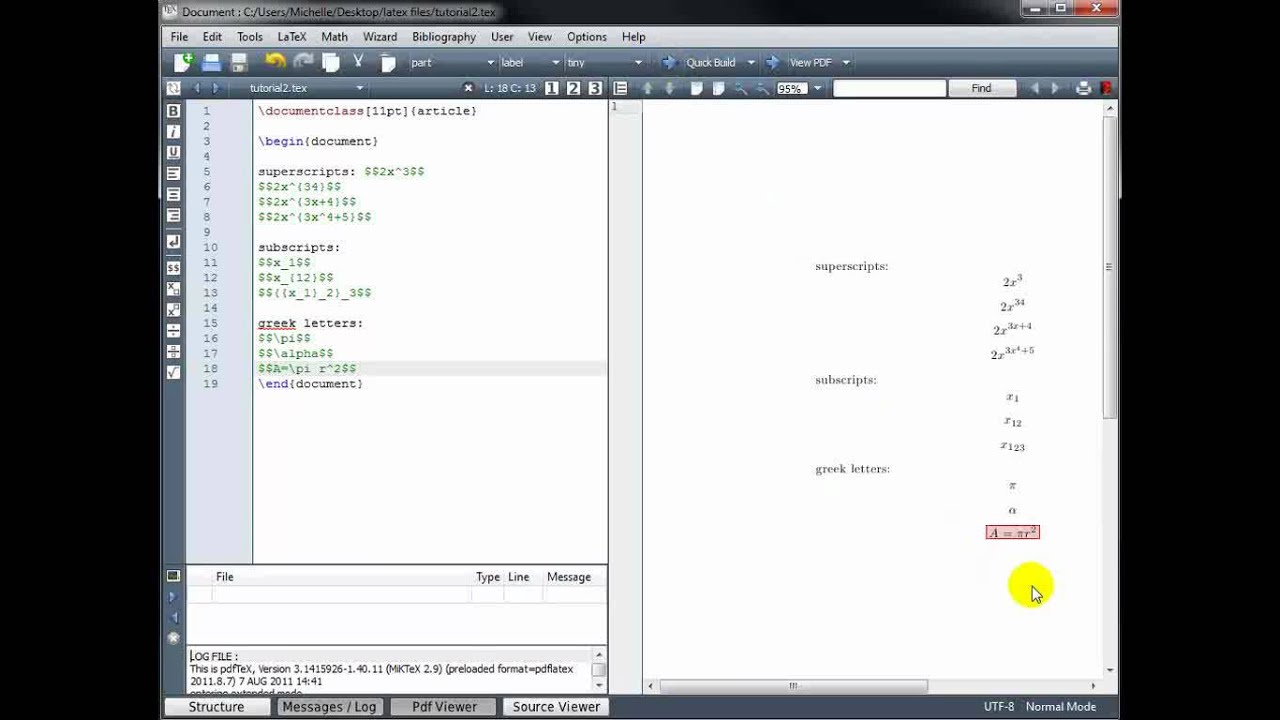Open the Math menu

coord(334,36)
